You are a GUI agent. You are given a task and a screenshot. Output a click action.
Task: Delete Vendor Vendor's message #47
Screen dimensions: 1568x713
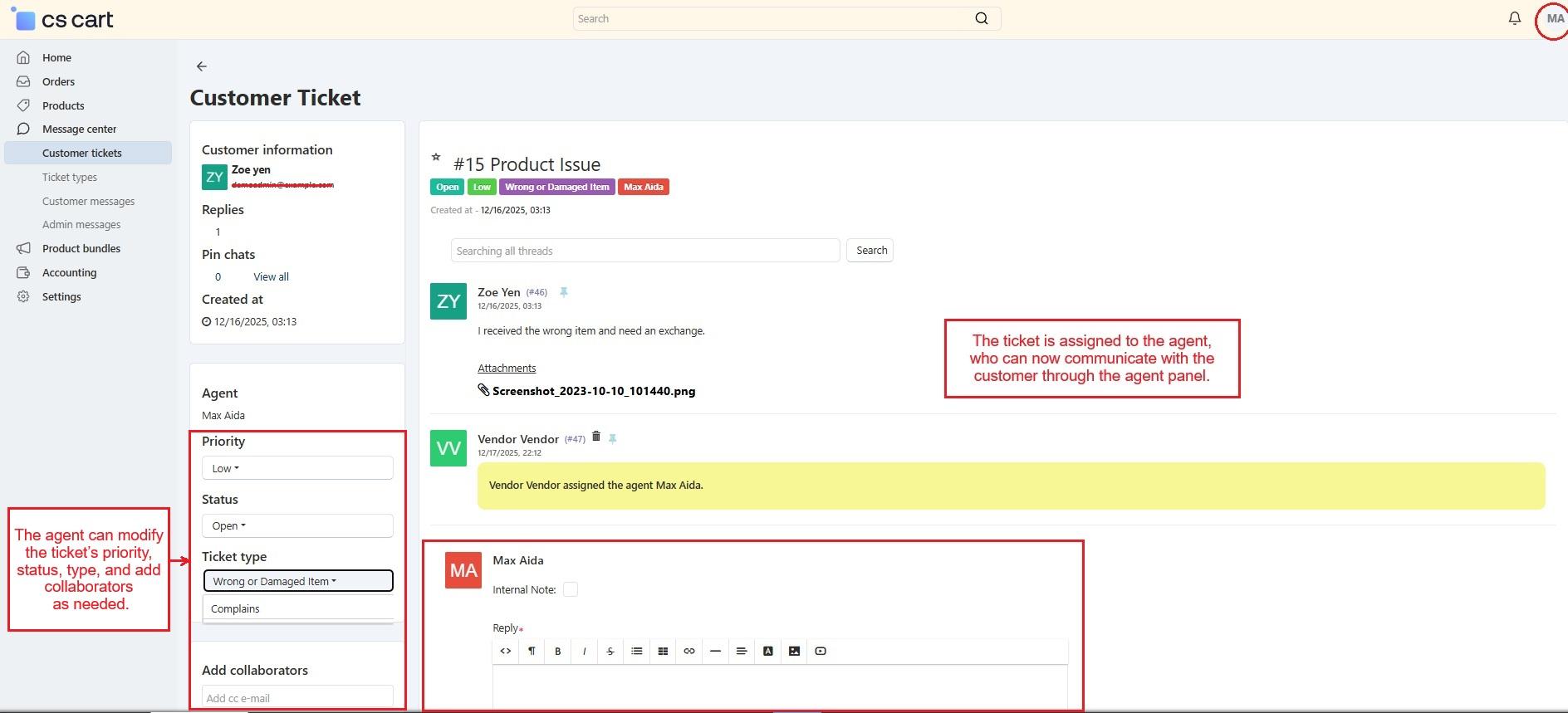[595, 437]
